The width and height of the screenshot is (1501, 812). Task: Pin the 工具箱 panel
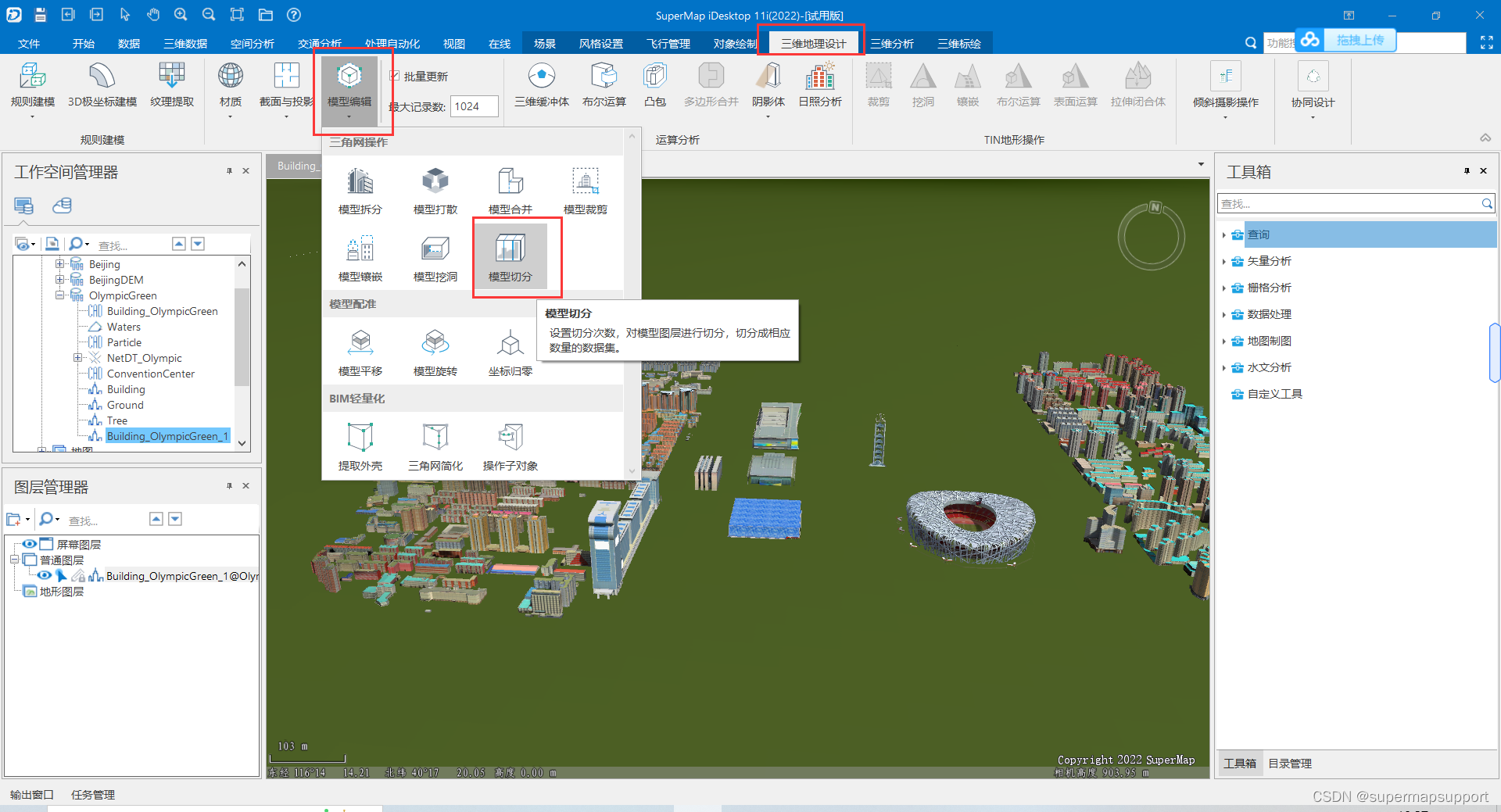click(1467, 170)
